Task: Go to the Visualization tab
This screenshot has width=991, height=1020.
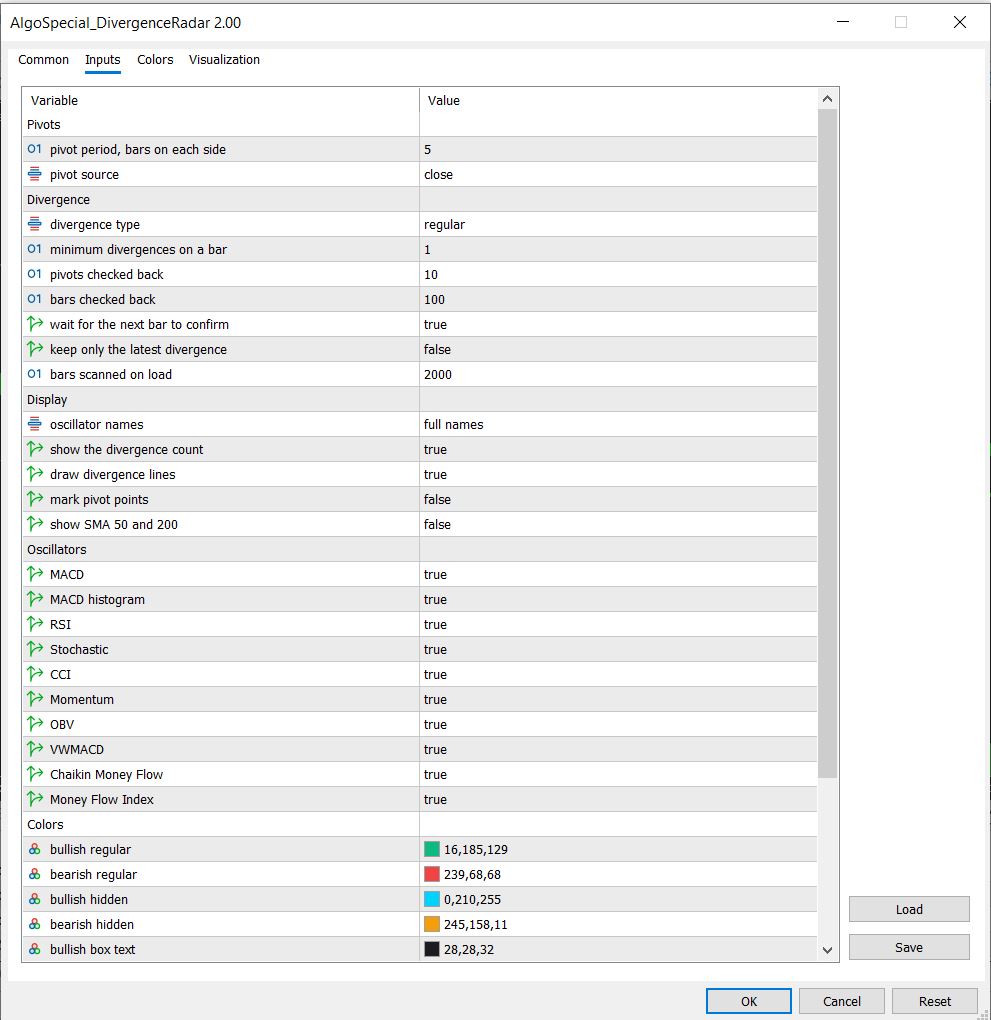Action: click(x=224, y=59)
